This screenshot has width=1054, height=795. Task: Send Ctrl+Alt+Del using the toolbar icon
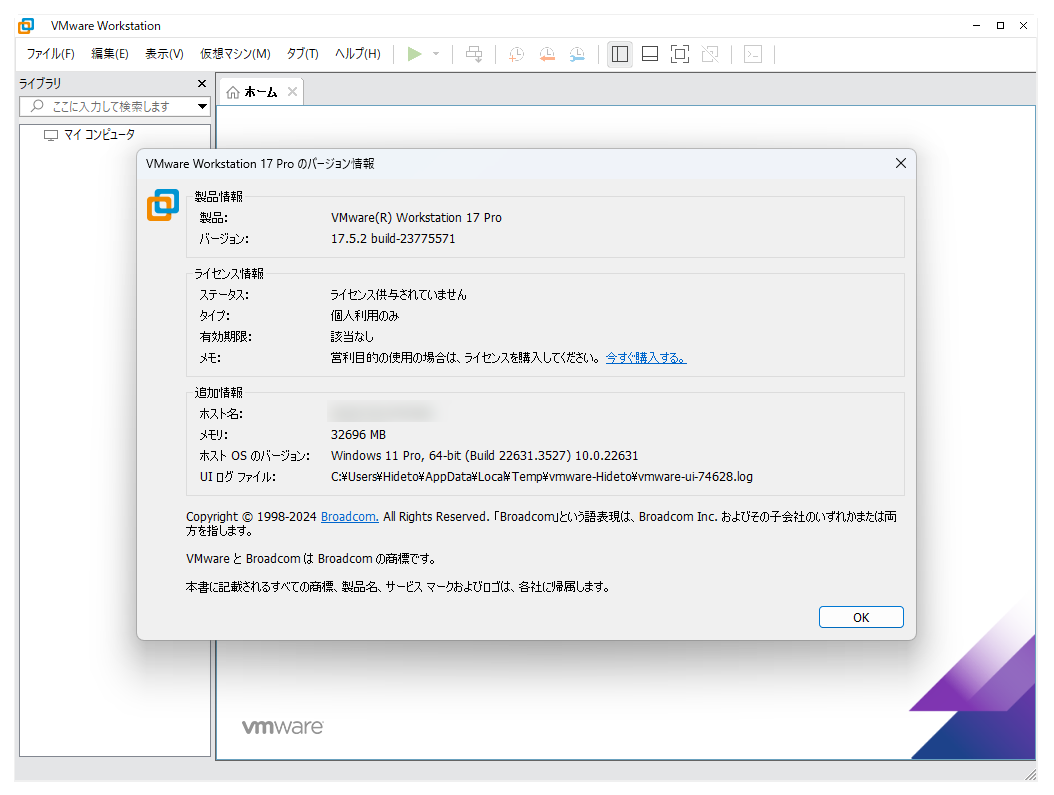click(x=474, y=54)
